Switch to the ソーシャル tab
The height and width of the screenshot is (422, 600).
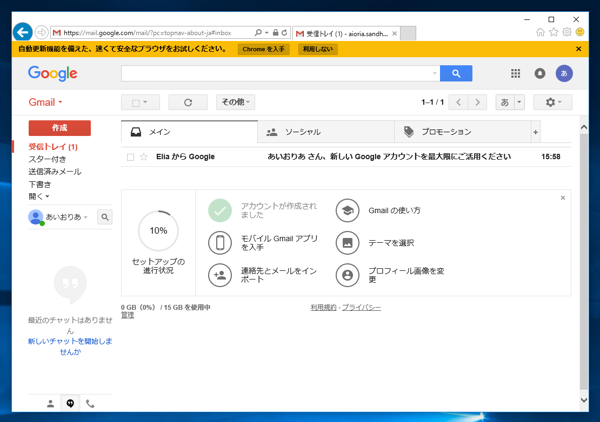coord(326,132)
